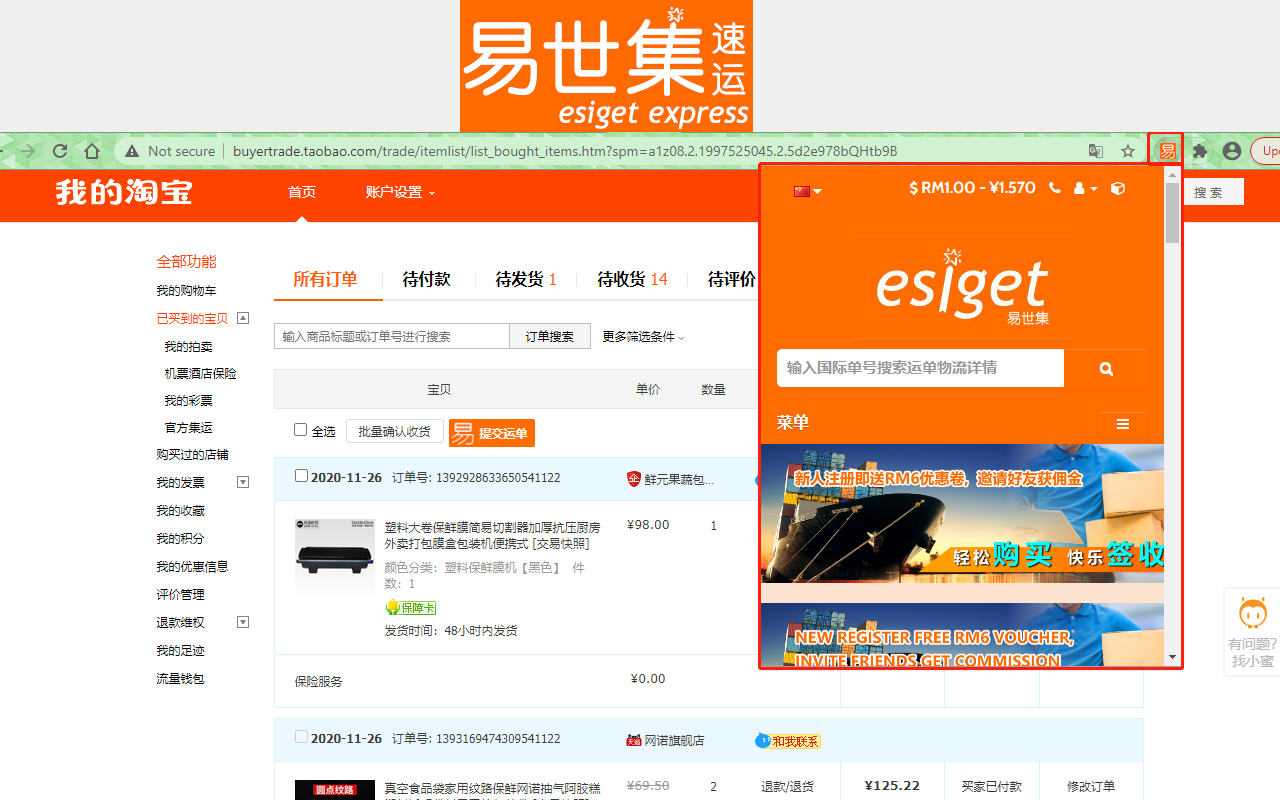Expand the 我的发票 sidebar section
1280x800 pixels.
[243, 482]
